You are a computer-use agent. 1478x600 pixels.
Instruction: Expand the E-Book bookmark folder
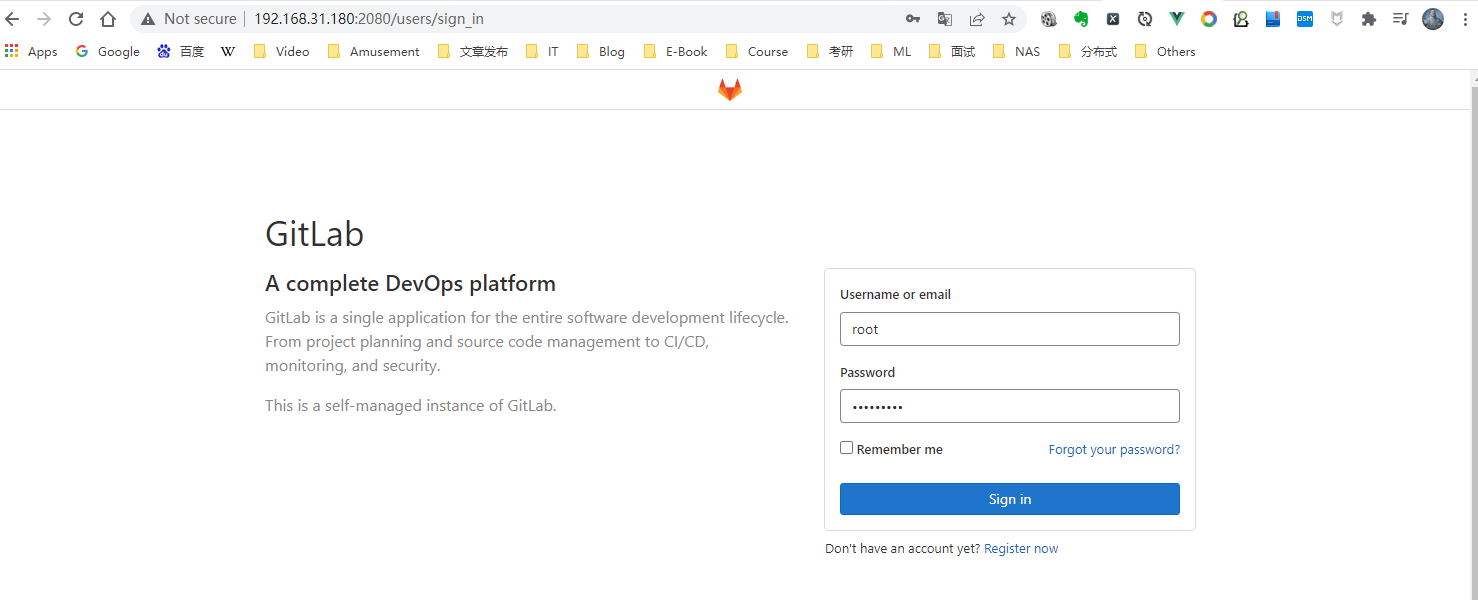click(x=675, y=51)
